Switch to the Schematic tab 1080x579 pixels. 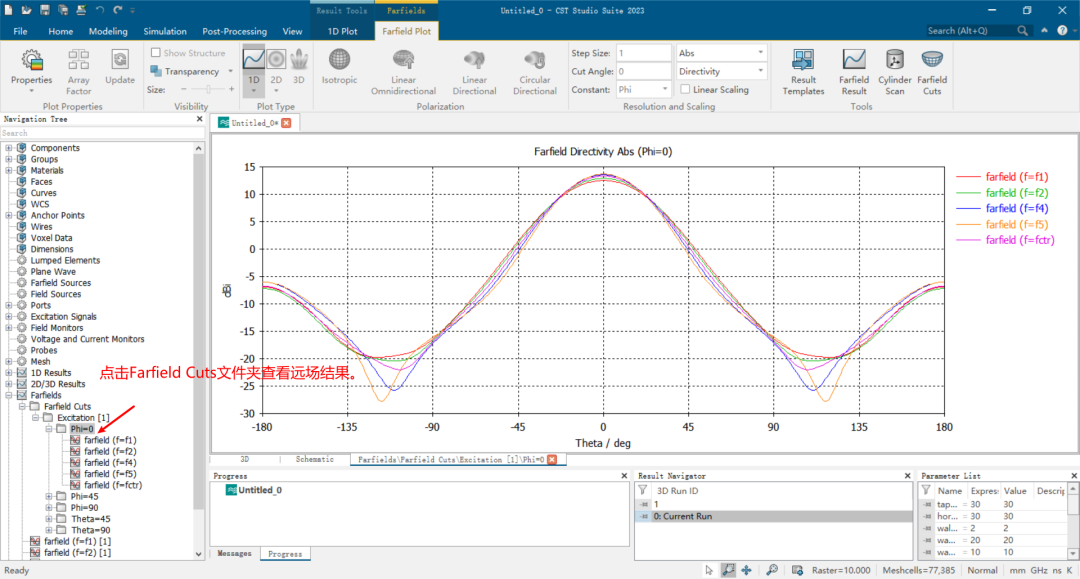pos(314,459)
